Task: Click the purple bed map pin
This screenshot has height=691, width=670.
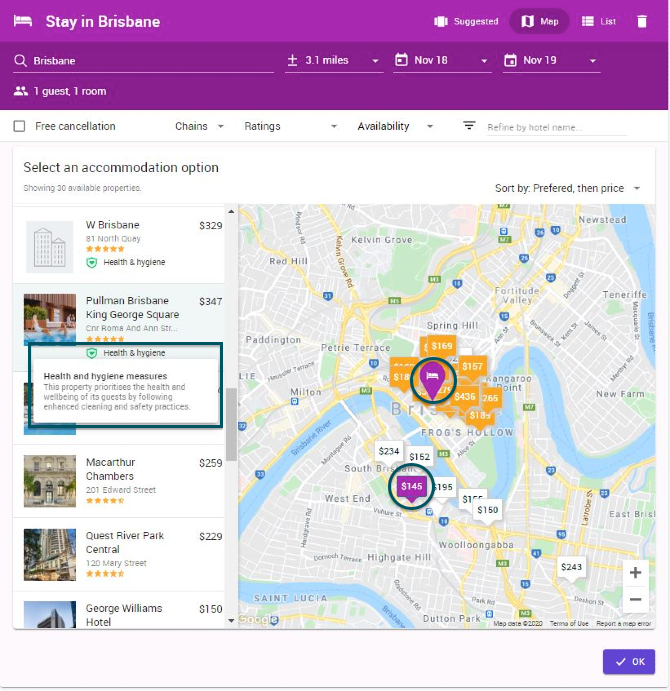Action: coord(432,379)
